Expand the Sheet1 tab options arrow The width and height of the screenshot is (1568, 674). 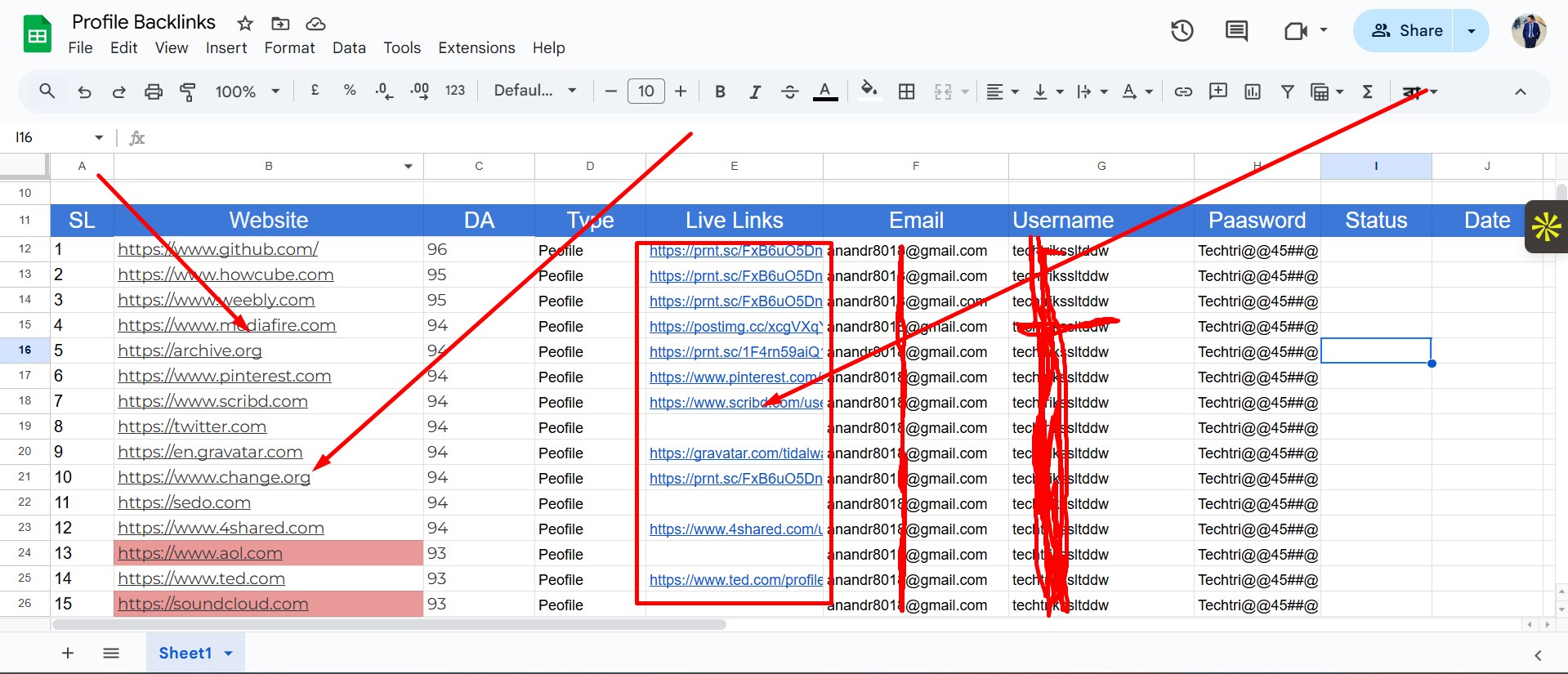(229, 654)
